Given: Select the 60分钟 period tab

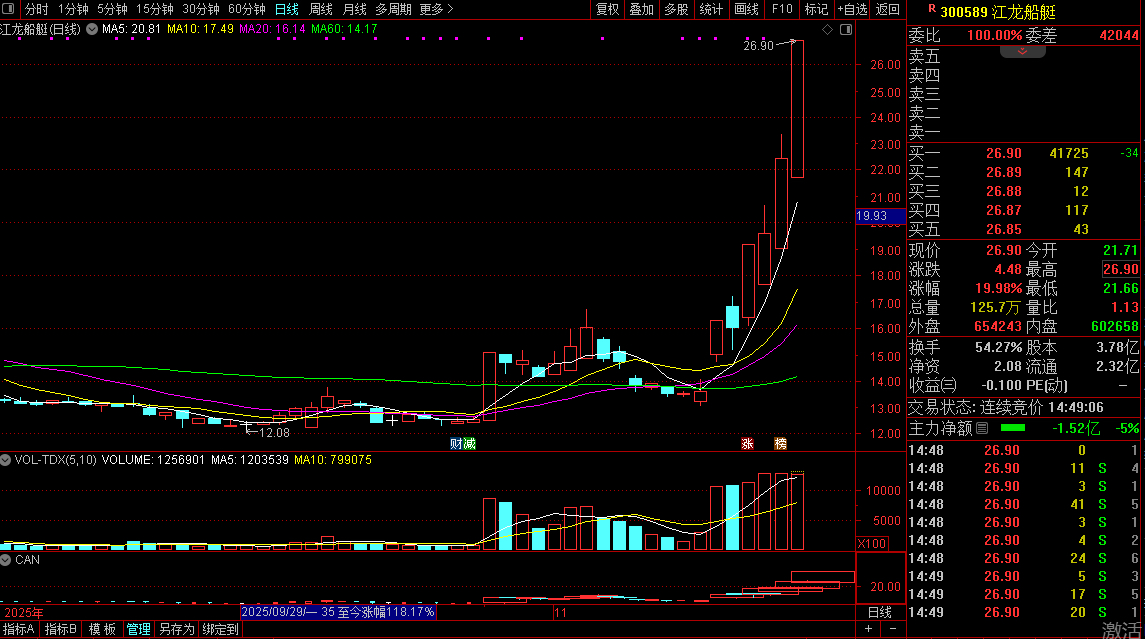Looking at the screenshot, I should [247, 9].
